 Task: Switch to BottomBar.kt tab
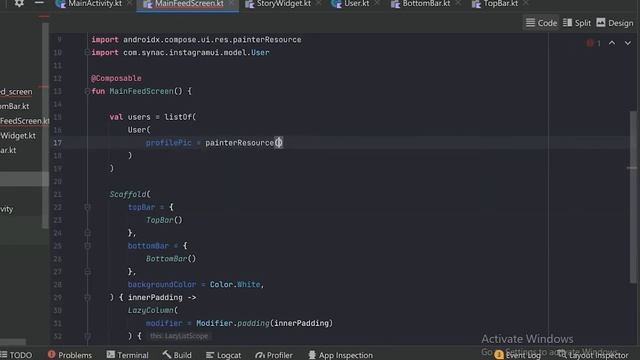pos(426,4)
